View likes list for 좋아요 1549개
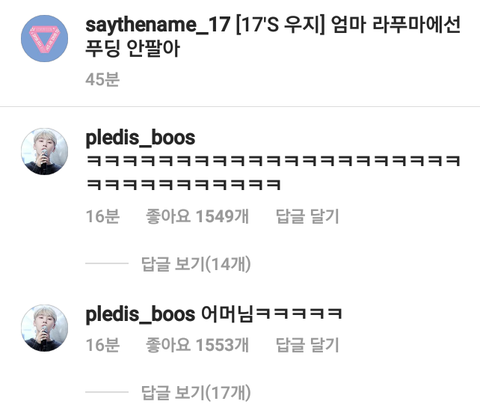The height and width of the screenshot is (419, 480). pos(197,216)
